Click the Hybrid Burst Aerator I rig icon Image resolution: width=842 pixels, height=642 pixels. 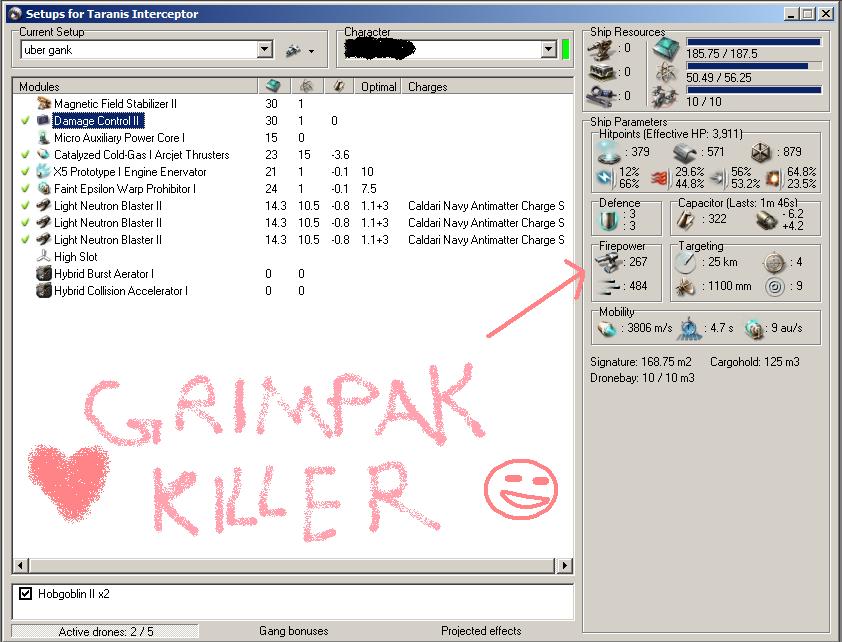(43, 274)
